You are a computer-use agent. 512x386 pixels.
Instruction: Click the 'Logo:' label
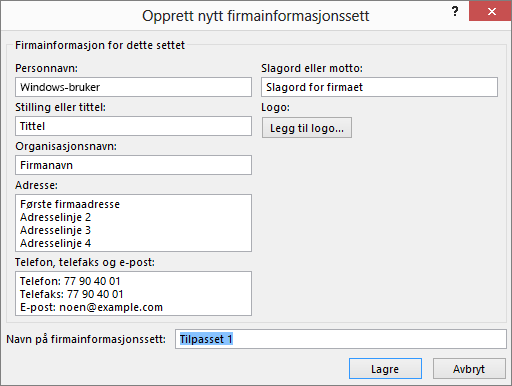tap(275, 108)
